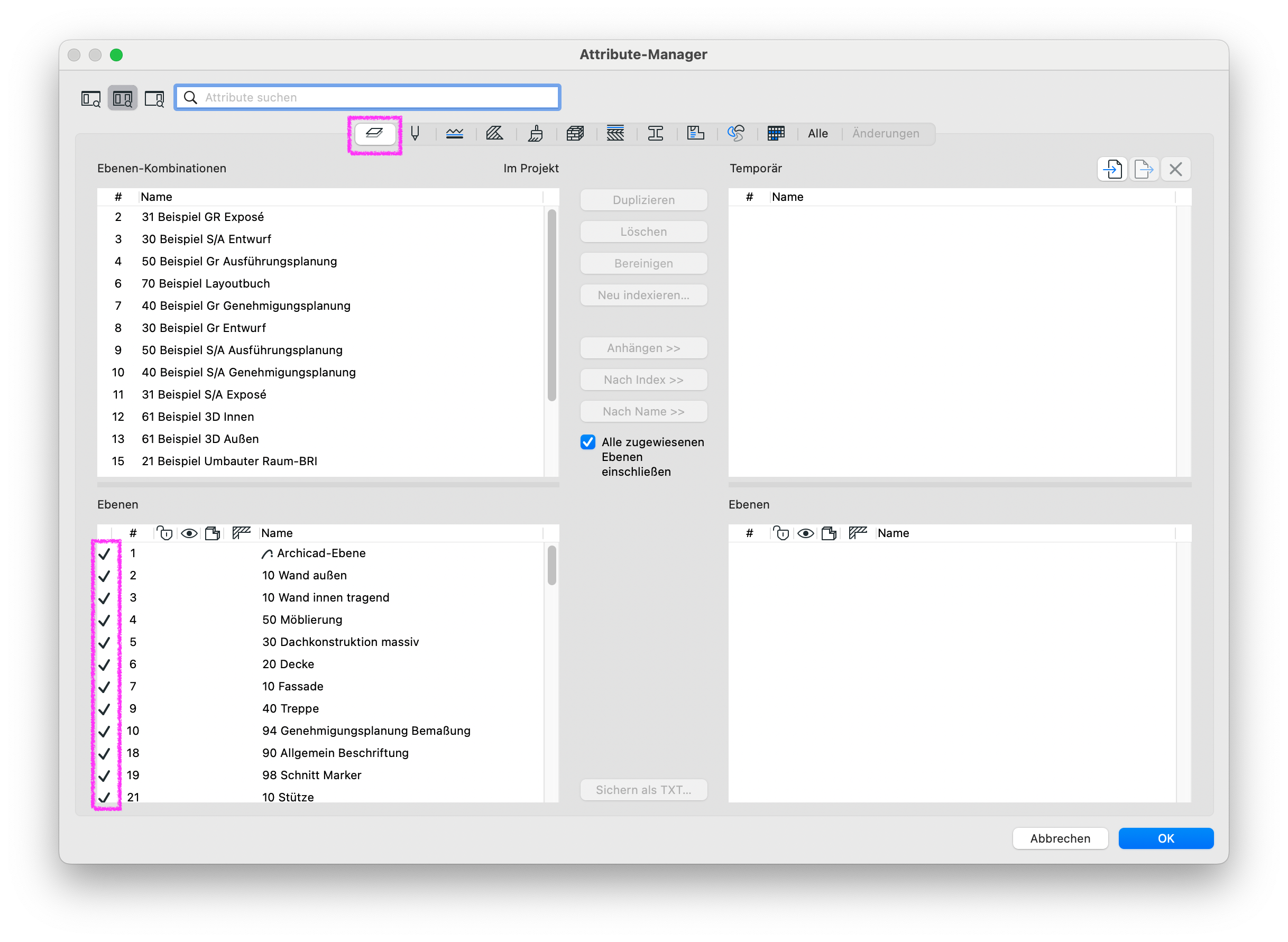Open the Composite structures tab
1288x942 pixels.
tap(615, 133)
